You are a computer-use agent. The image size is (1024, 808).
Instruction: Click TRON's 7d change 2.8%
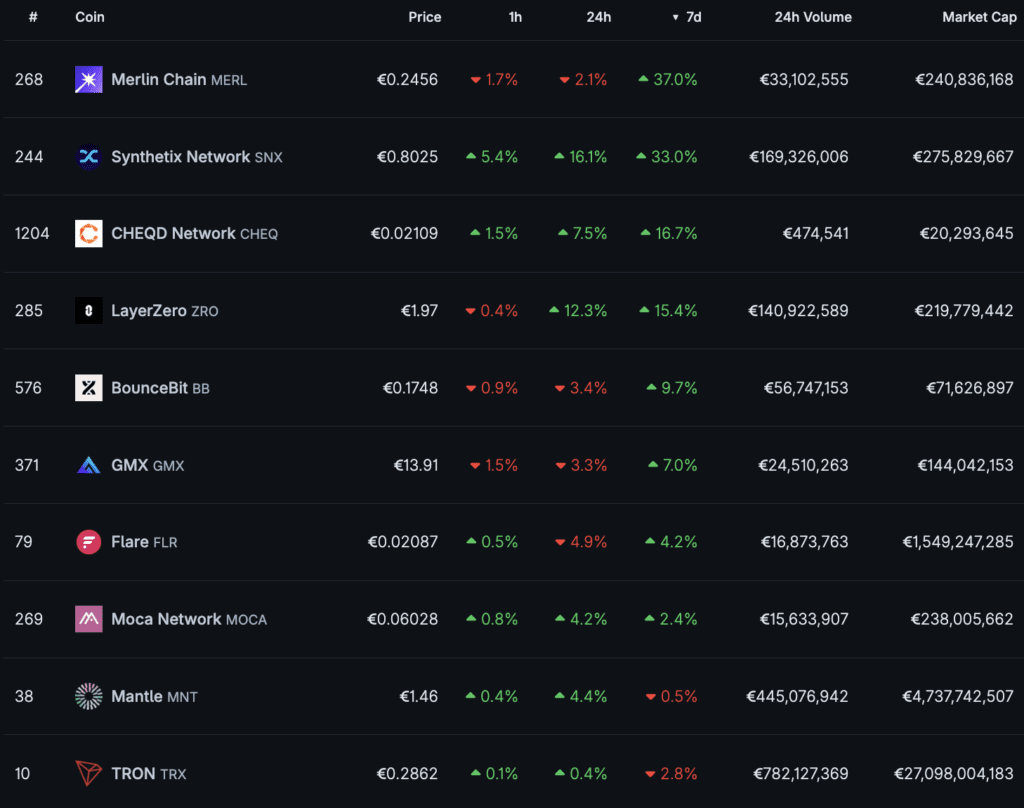[671, 773]
